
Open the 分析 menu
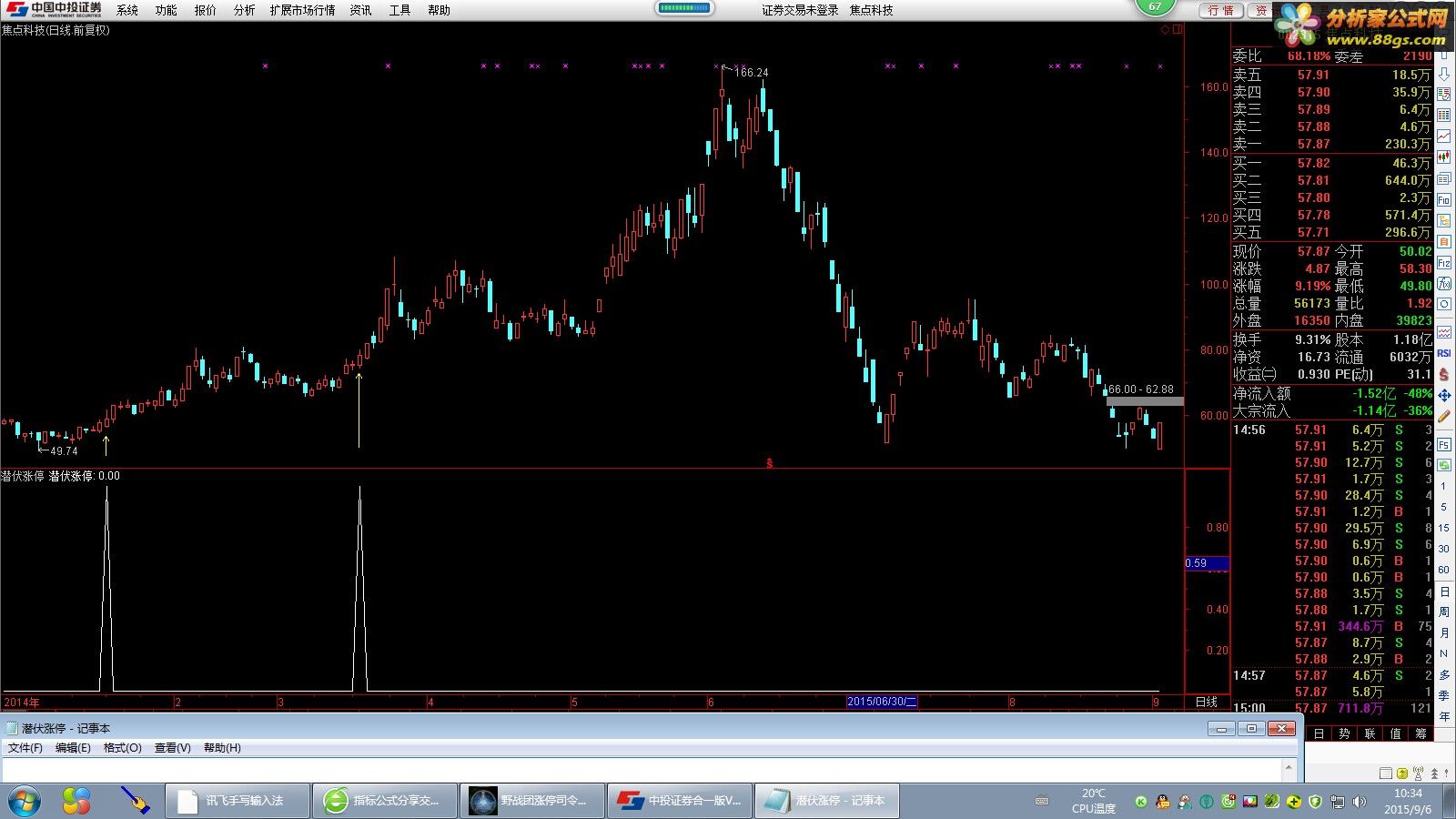click(x=245, y=10)
